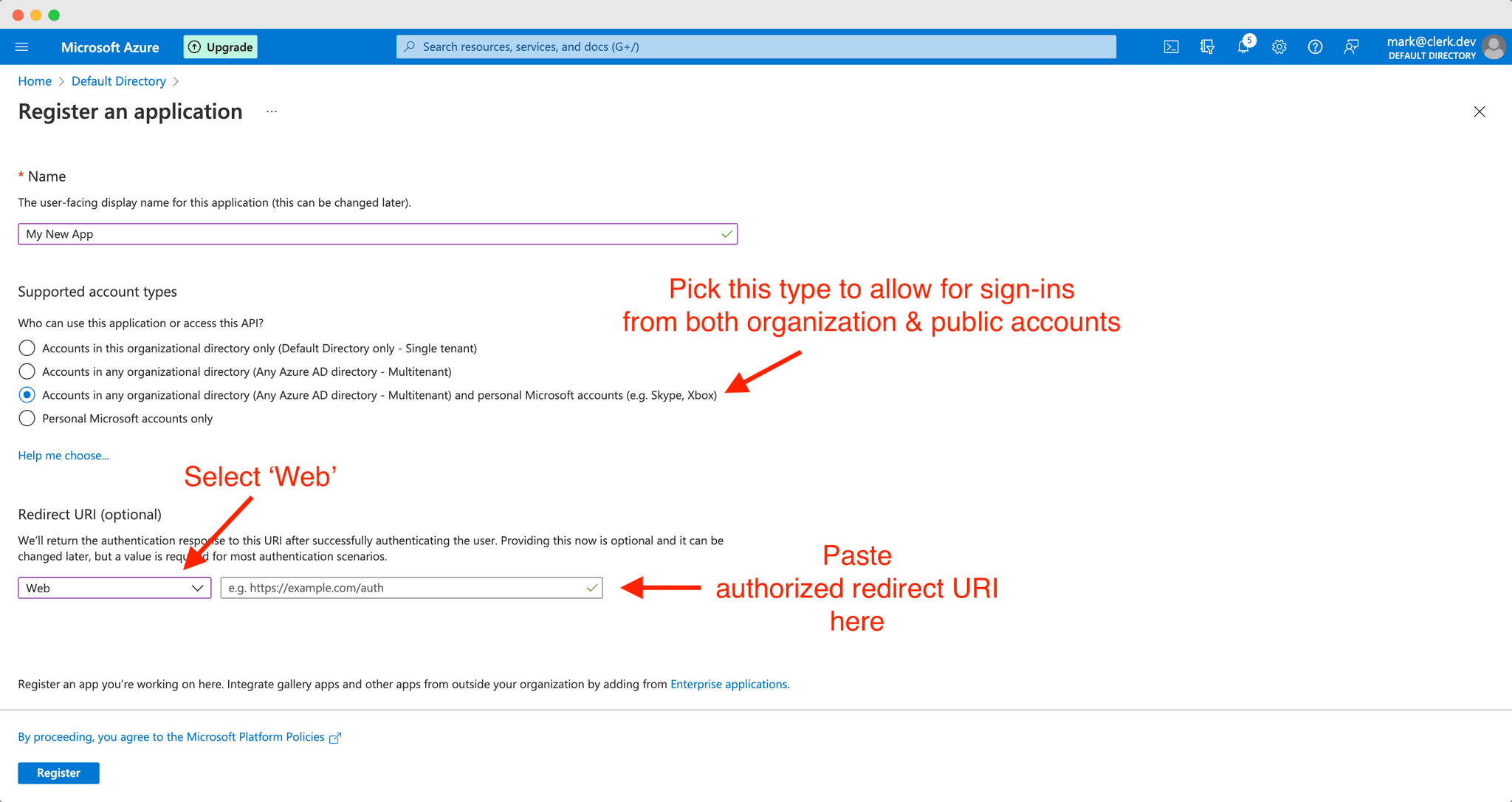The height and width of the screenshot is (802, 1512).
Task: Click 'Help me choose...' link
Action: click(x=62, y=455)
